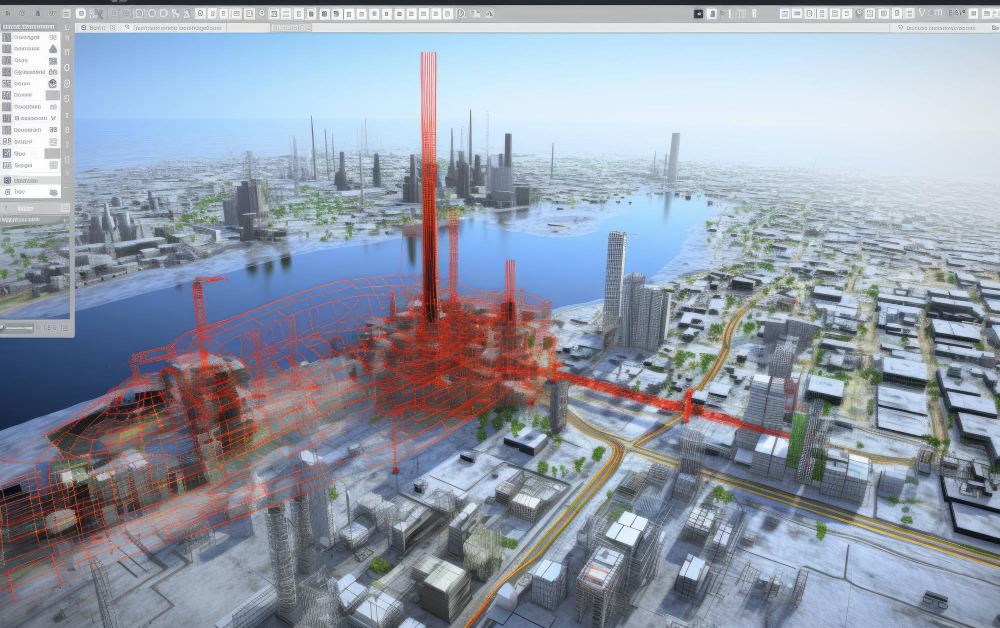The width and height of the screenshot is (1000, 628).
Task: Select the first row icon in left panel
Action: [7, 37]
